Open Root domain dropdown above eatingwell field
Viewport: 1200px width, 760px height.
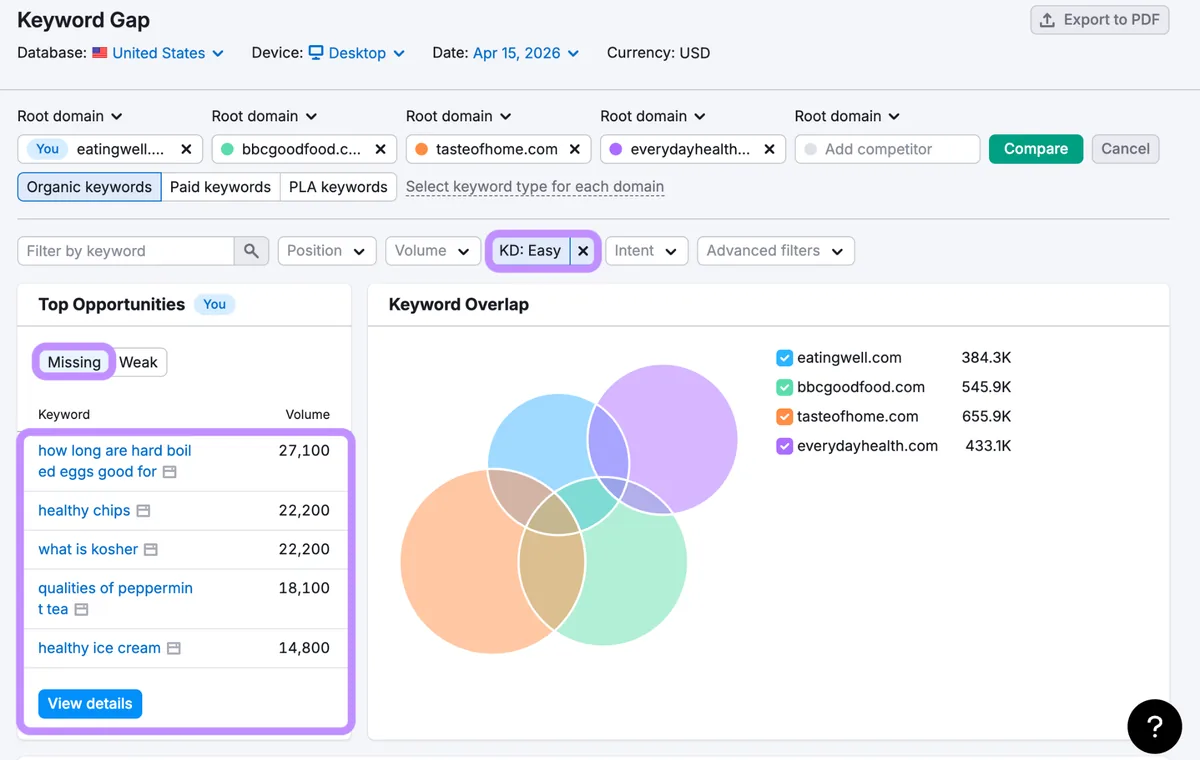pyautogui.click(x=70, y=116)
